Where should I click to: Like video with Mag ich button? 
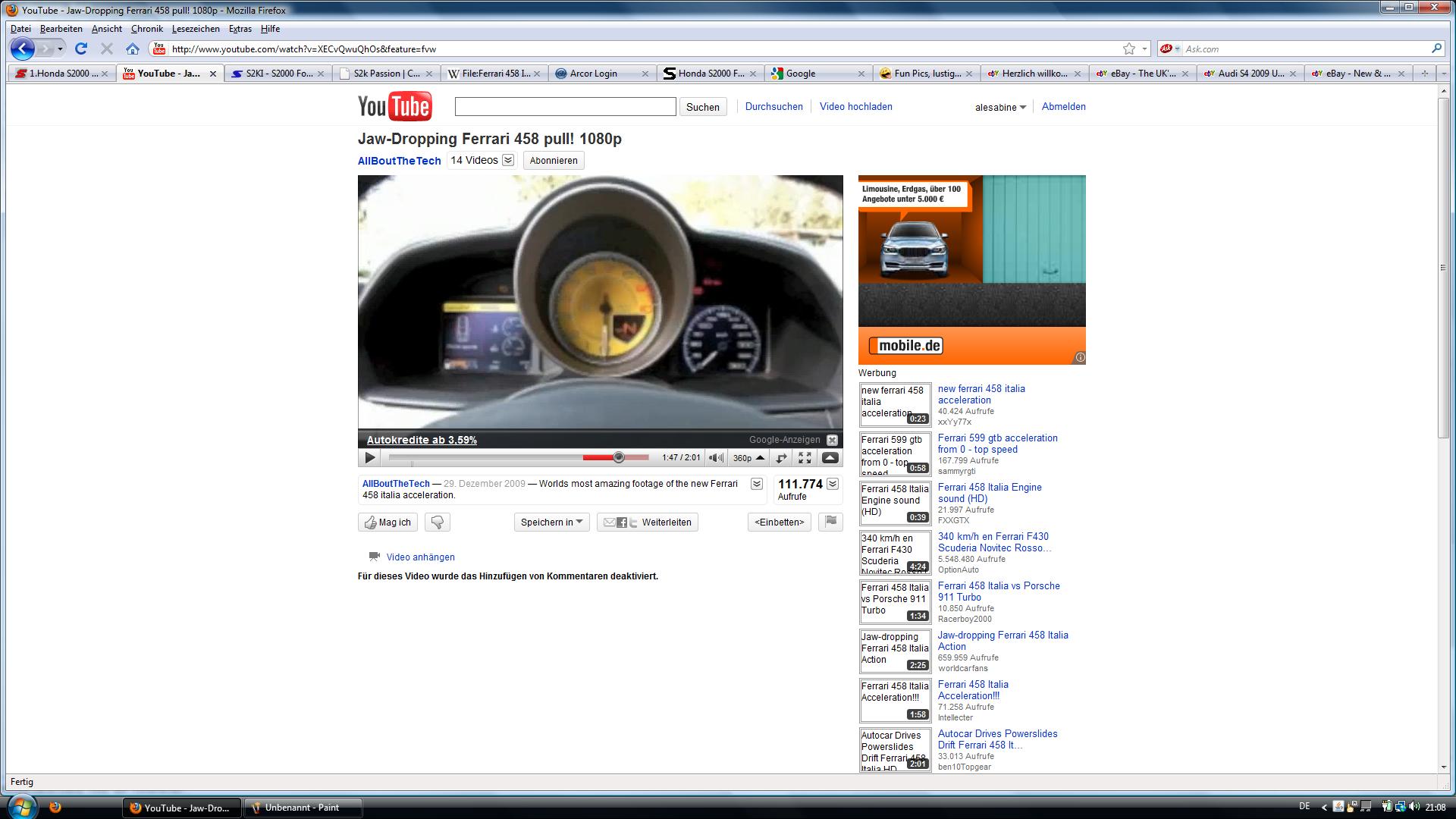388,522
